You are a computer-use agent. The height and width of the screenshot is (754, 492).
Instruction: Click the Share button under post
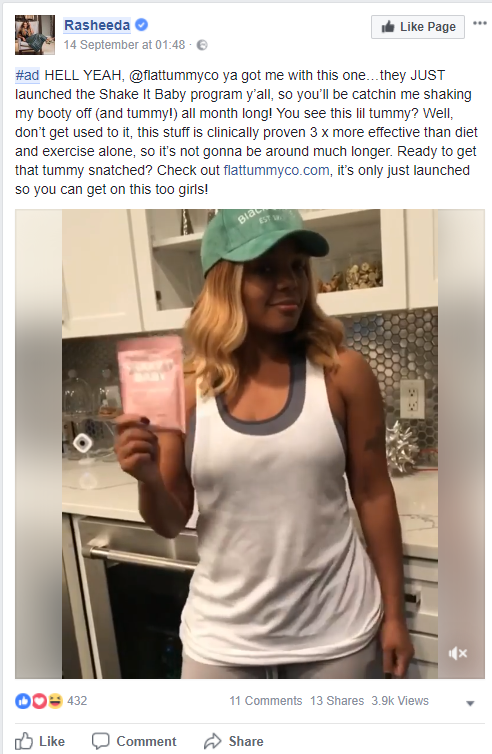click(234, 741)
